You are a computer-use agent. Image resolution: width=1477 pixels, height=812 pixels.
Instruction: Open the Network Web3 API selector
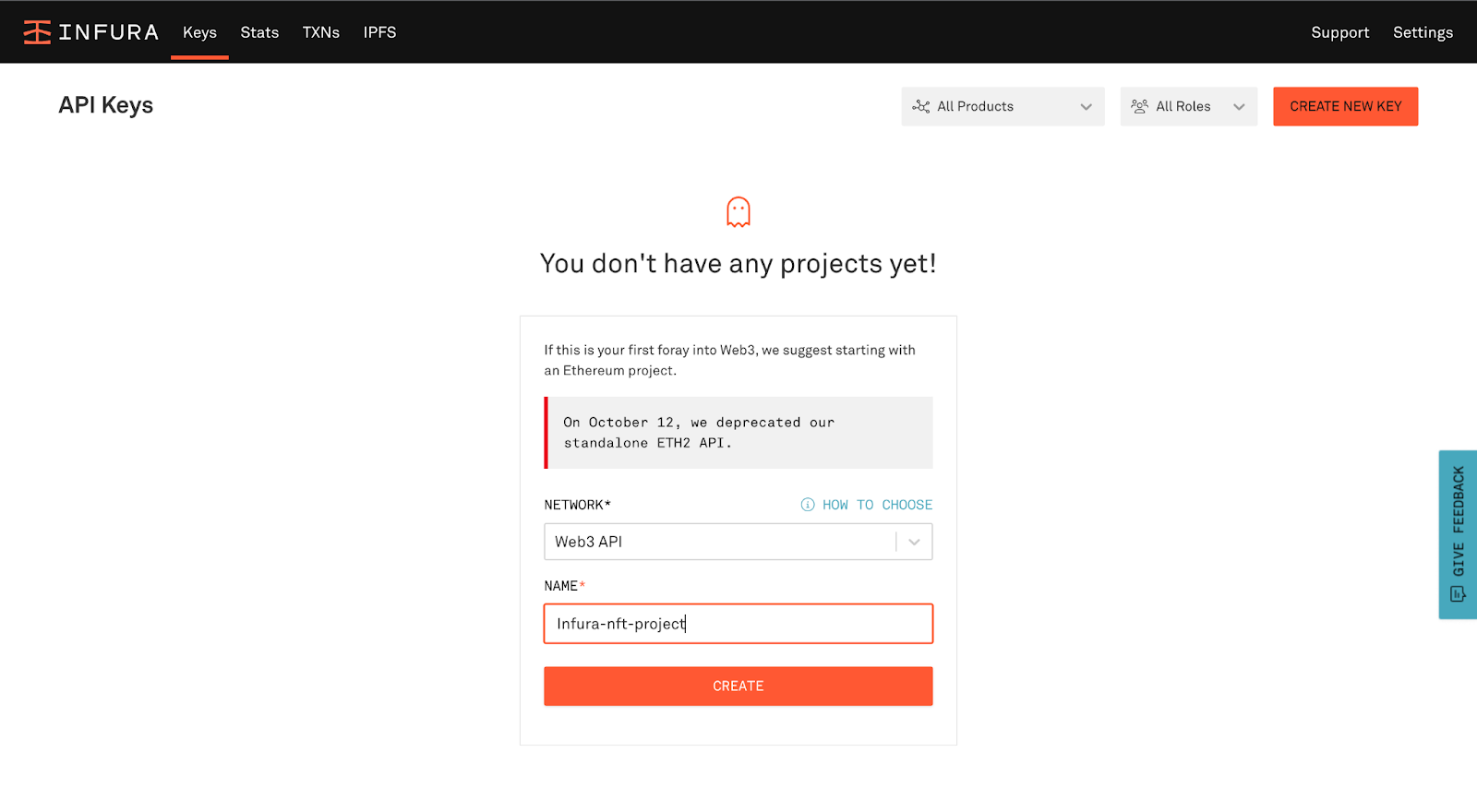click(720, 542)
